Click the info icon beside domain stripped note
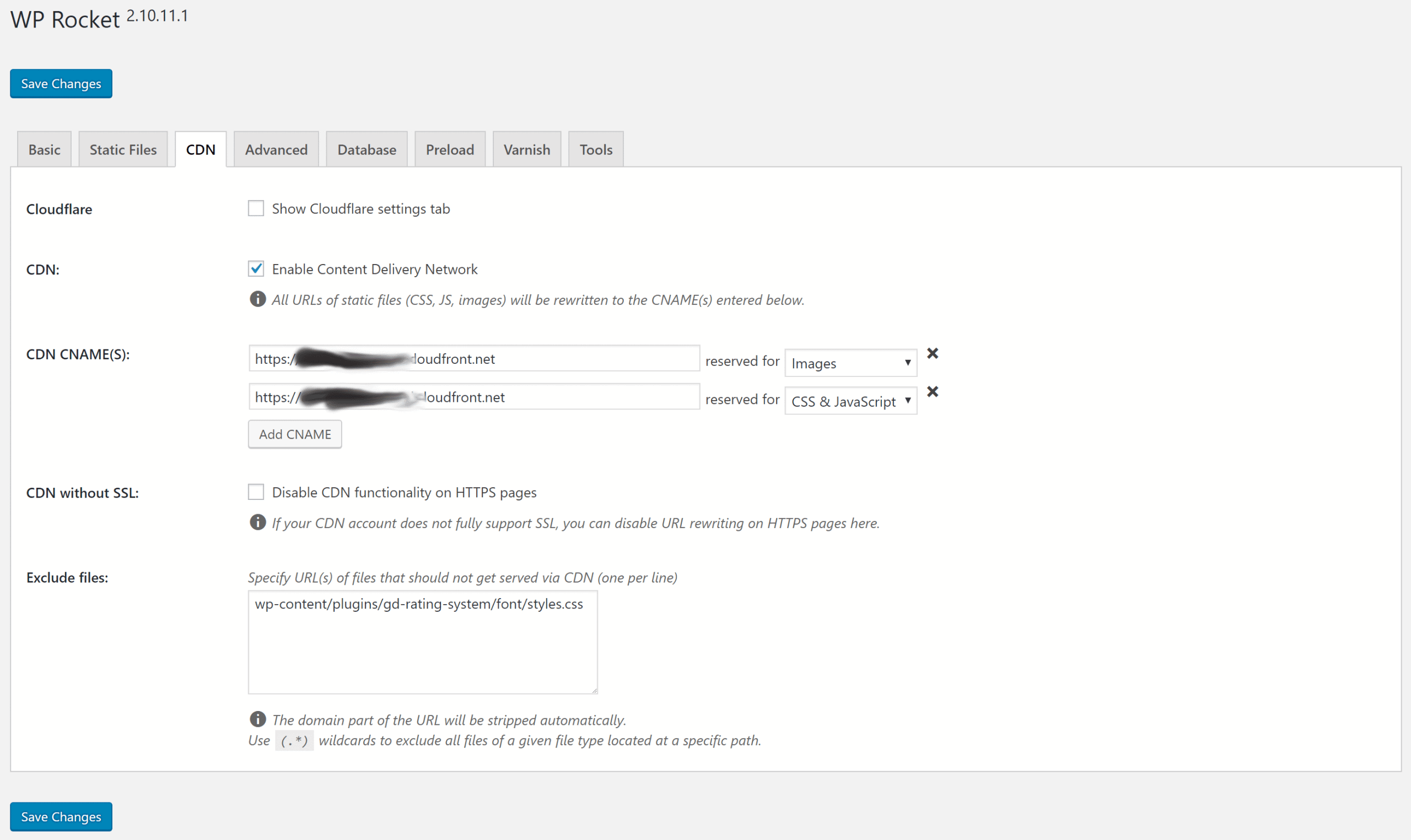 pyautogui.click(x=257, y=719)
